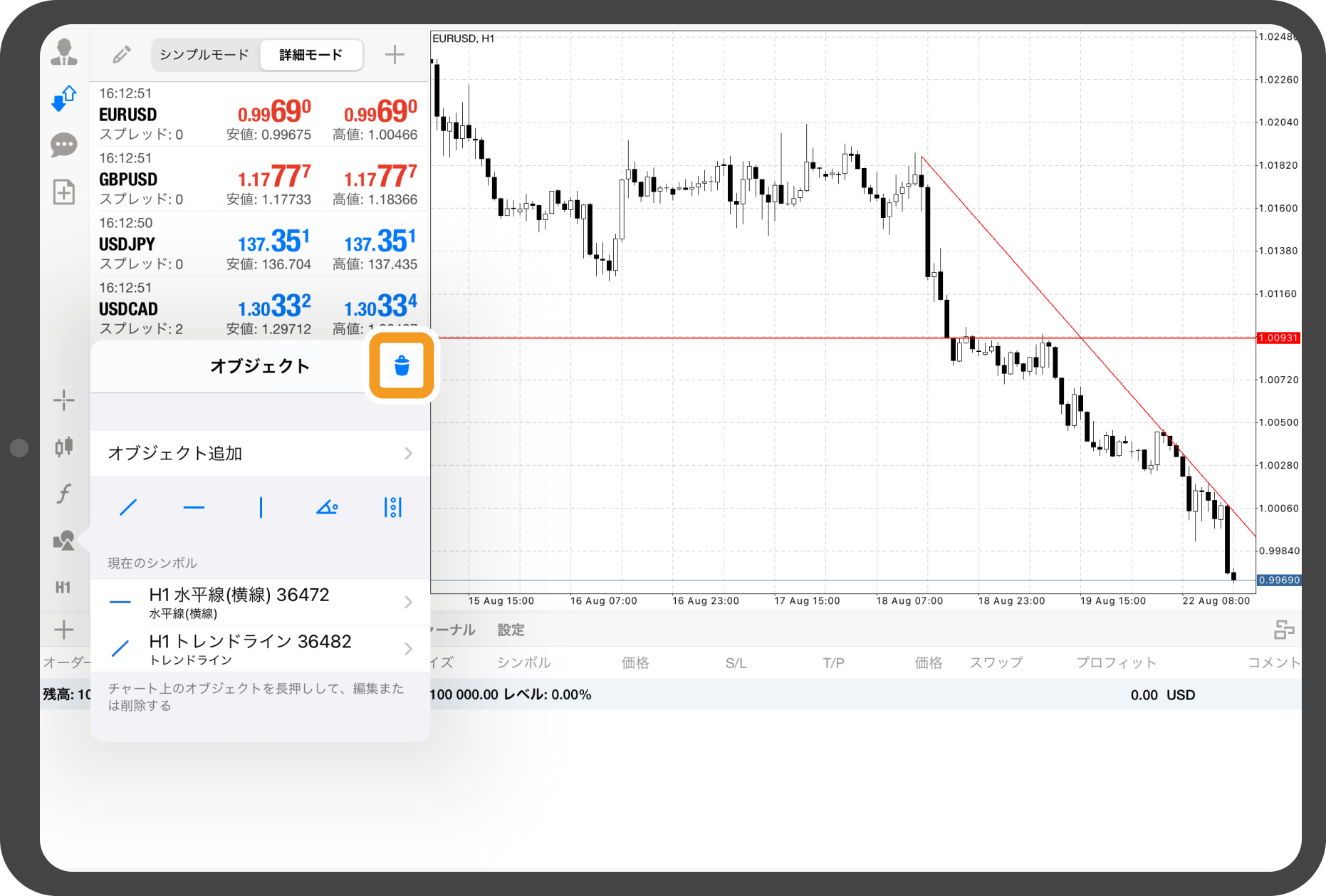Image resolution: width=1326 pixels, height=896 pixels.
Task: Select the channel drawing tool icon
Action: pyautogui.click(x=393, y=508)
